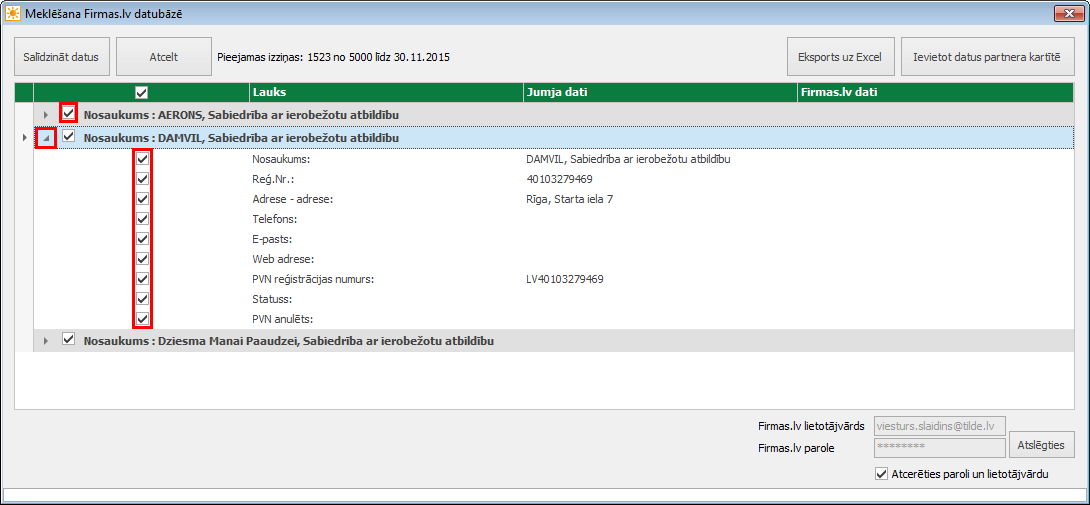
Task: Expand the AERONS company group
Action: click(x=46, y=114)
